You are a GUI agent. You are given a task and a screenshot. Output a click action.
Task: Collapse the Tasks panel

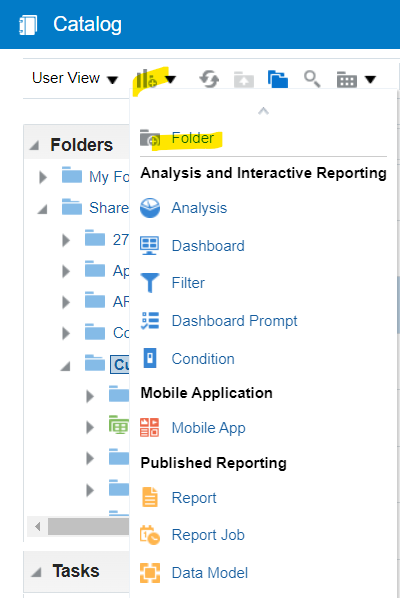coord(36,572)
